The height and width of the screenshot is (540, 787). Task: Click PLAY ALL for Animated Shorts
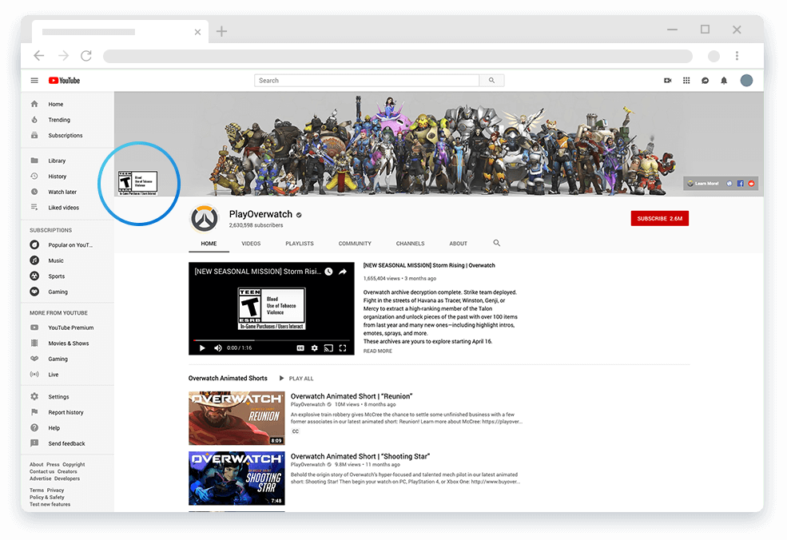point(296,378)
